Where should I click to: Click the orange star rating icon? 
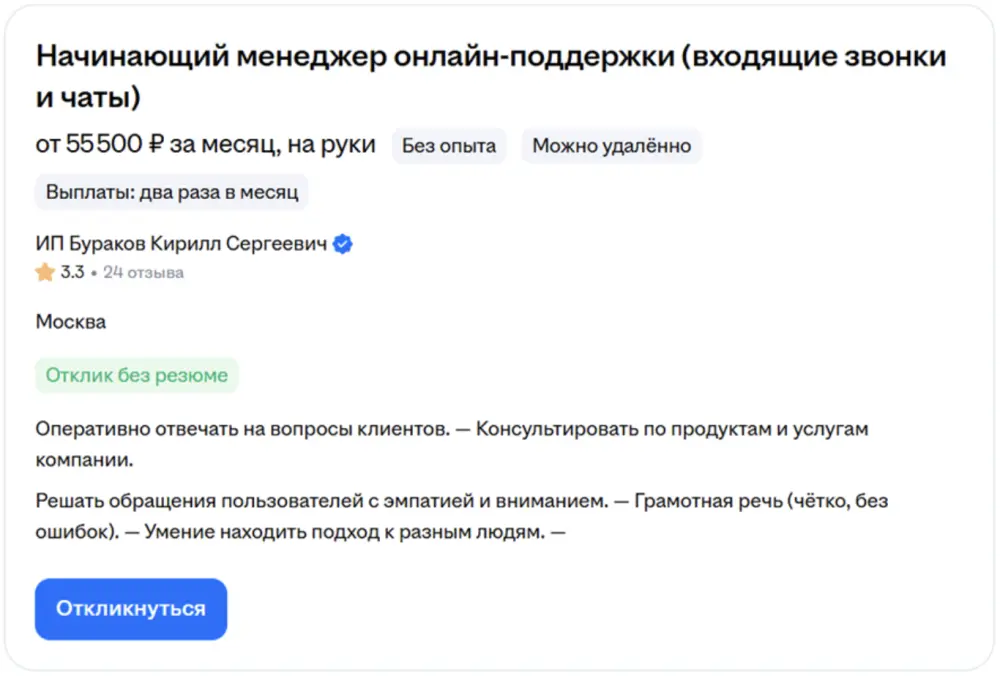pyautogui.click(x=45, y=272)
